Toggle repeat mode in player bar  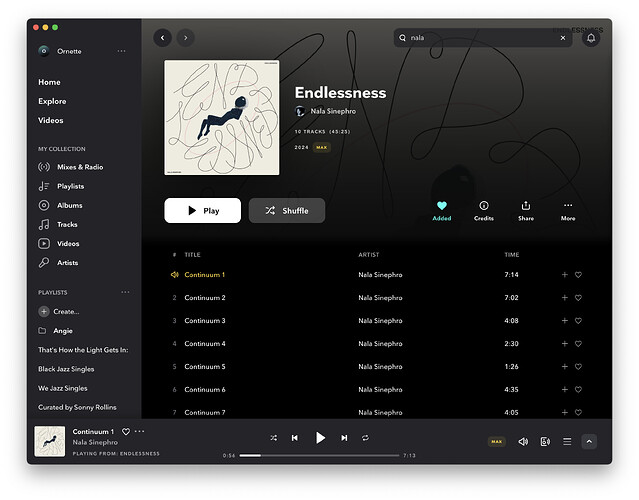click(x=366, y=438)
